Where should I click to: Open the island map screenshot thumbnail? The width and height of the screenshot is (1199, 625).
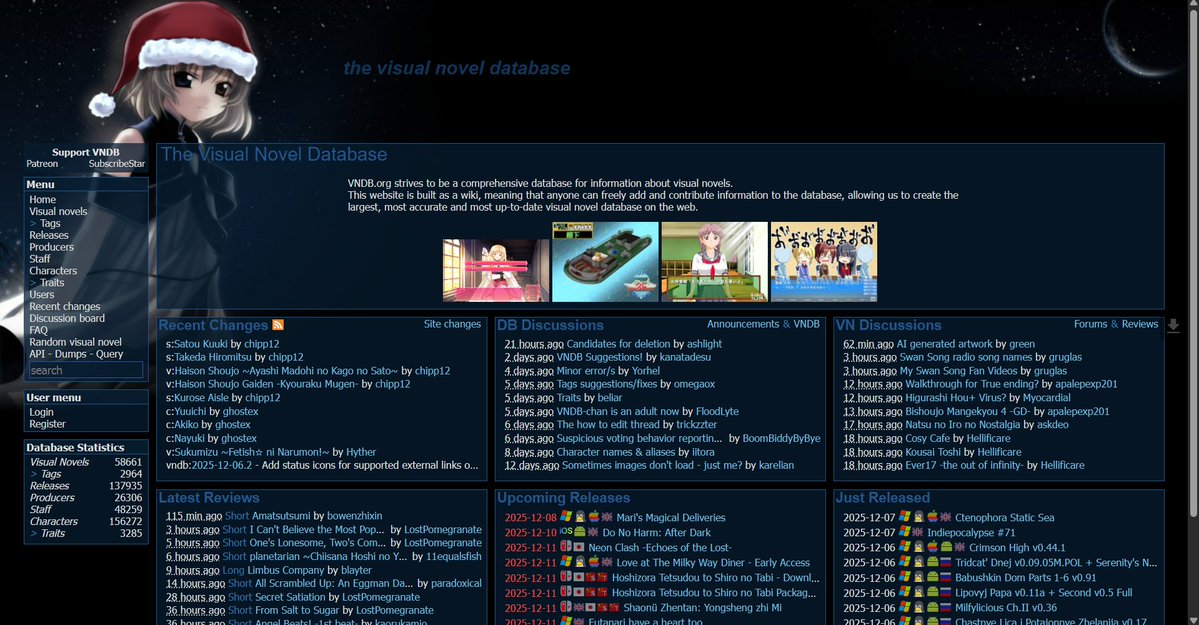605,262
